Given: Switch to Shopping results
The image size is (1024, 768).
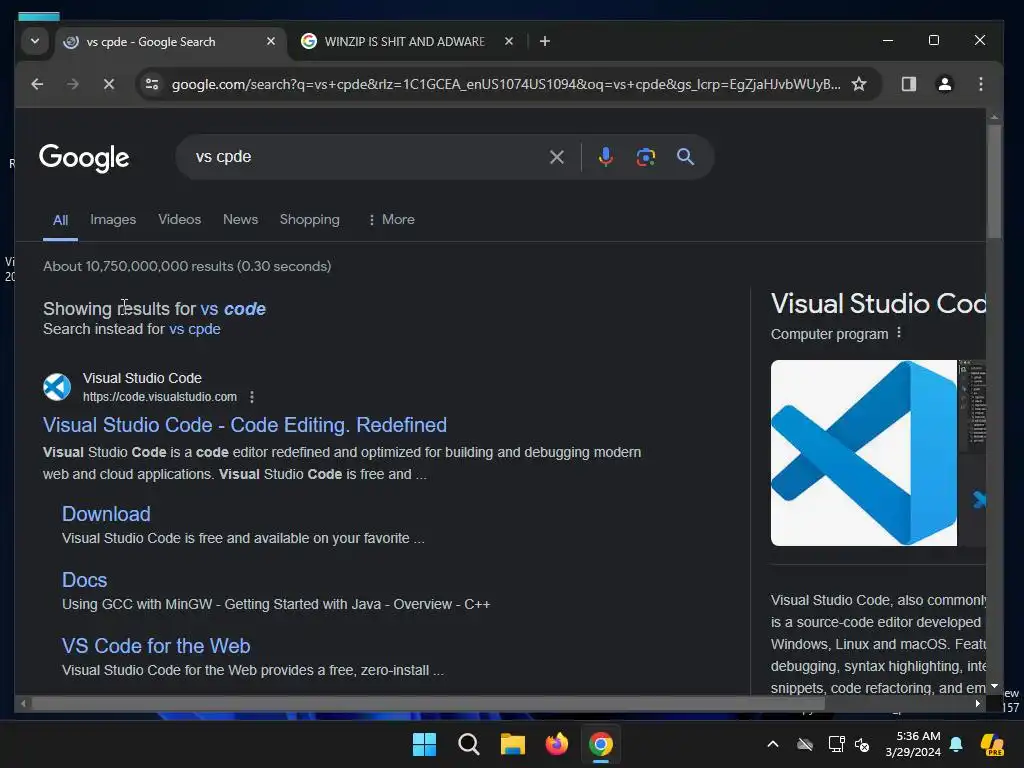Looking at the screenshot, I should 310,219.
